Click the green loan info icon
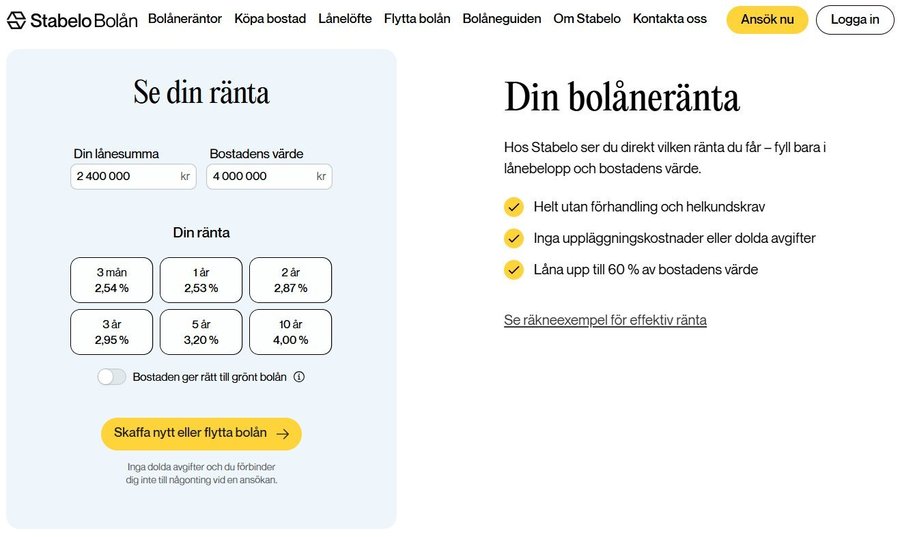The height and width of the screenshot is (537, 900). 299,377
